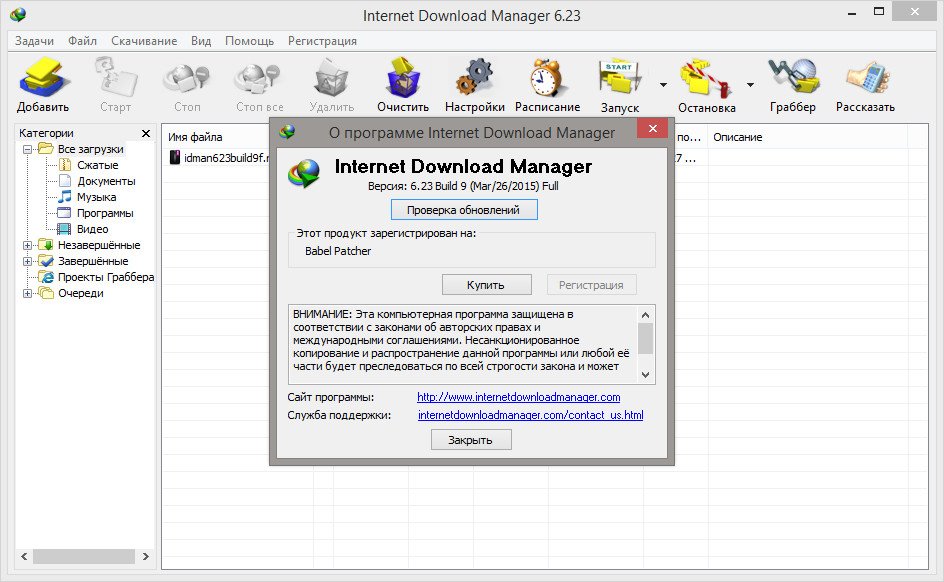Select the Сжатые category
944x582 pixels.
click(98, 165)
